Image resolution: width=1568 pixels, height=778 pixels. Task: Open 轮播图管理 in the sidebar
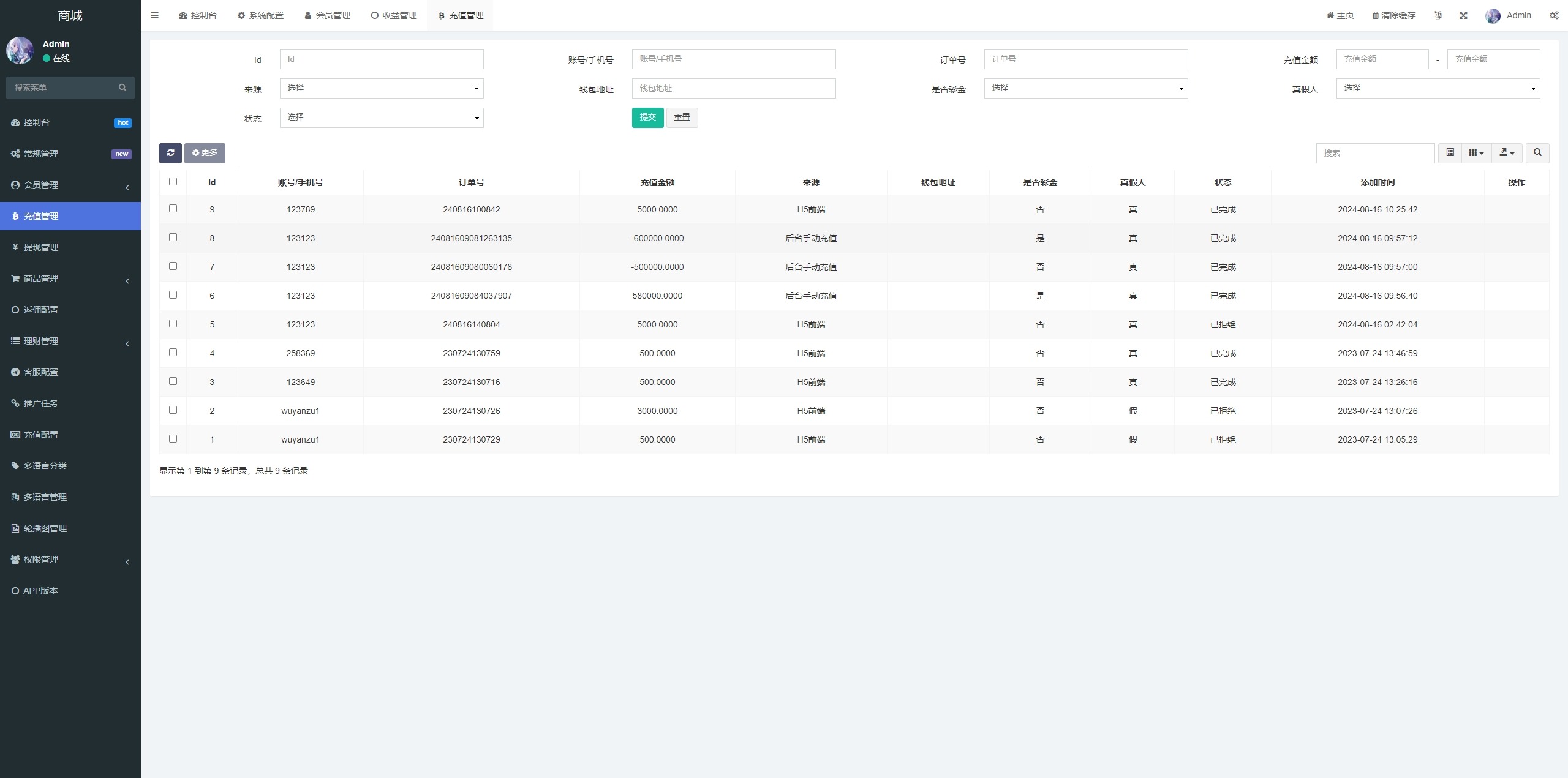pos(70,528)
